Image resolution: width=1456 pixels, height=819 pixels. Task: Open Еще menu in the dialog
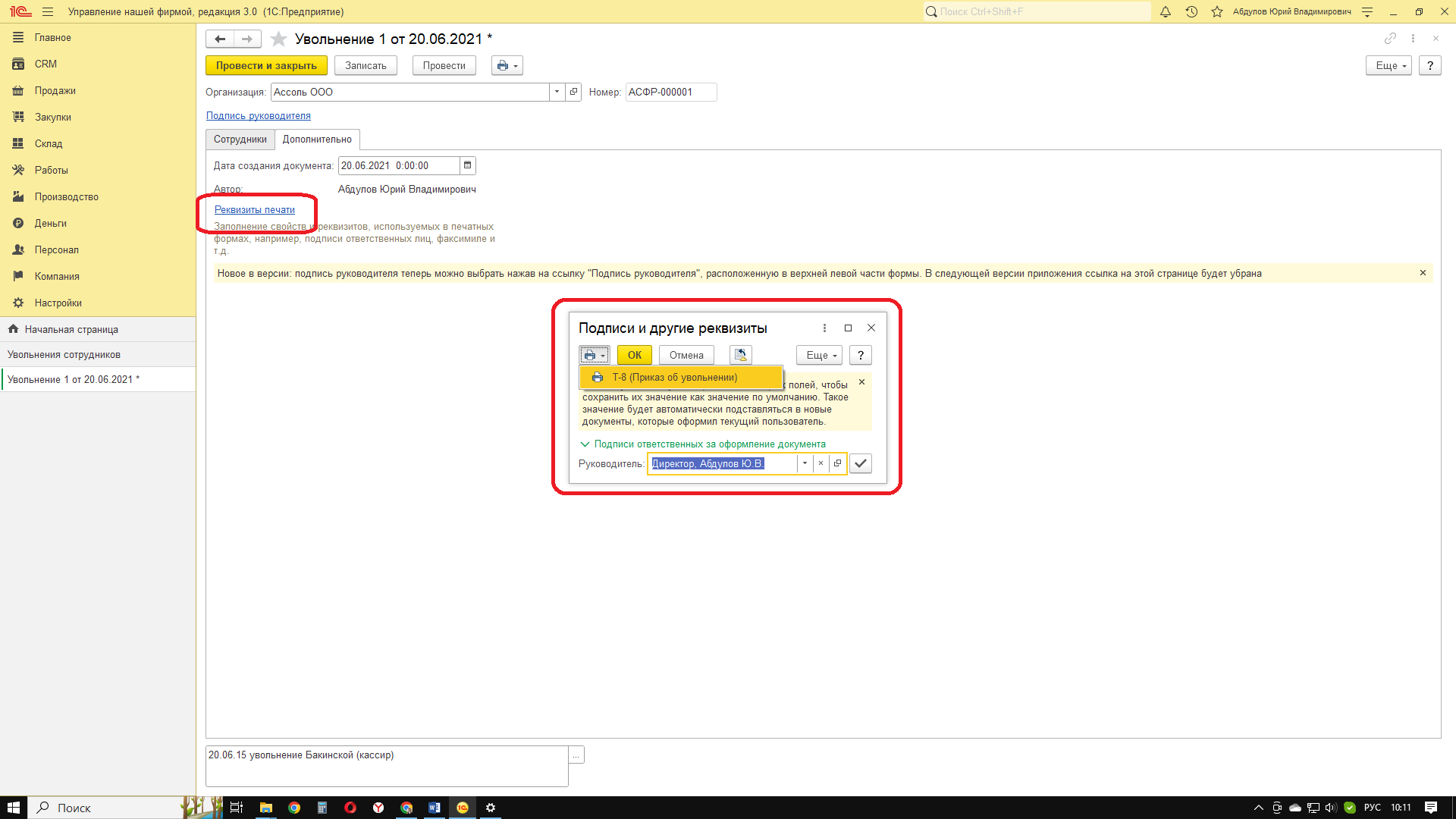[x=820, y=355]
